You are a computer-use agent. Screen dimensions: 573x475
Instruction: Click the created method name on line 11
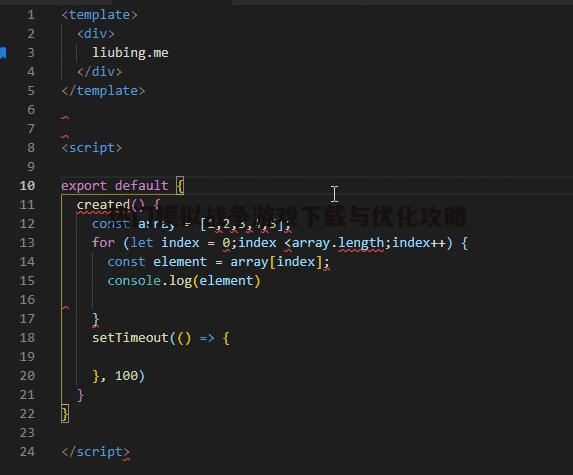click(x=103, y=205)
